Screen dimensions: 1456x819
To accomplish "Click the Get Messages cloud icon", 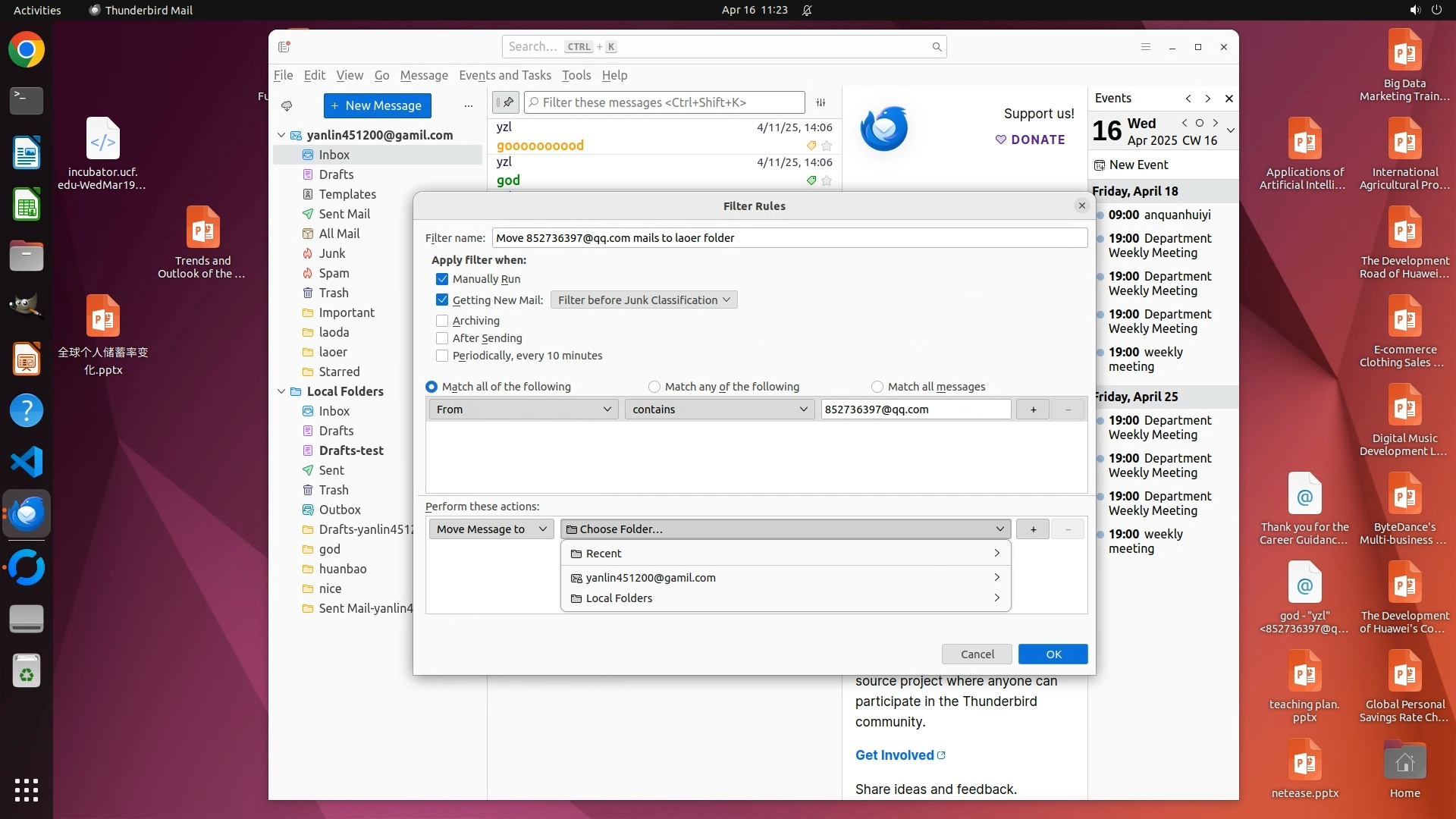I will pyautogui.click(x=287, y=105).
